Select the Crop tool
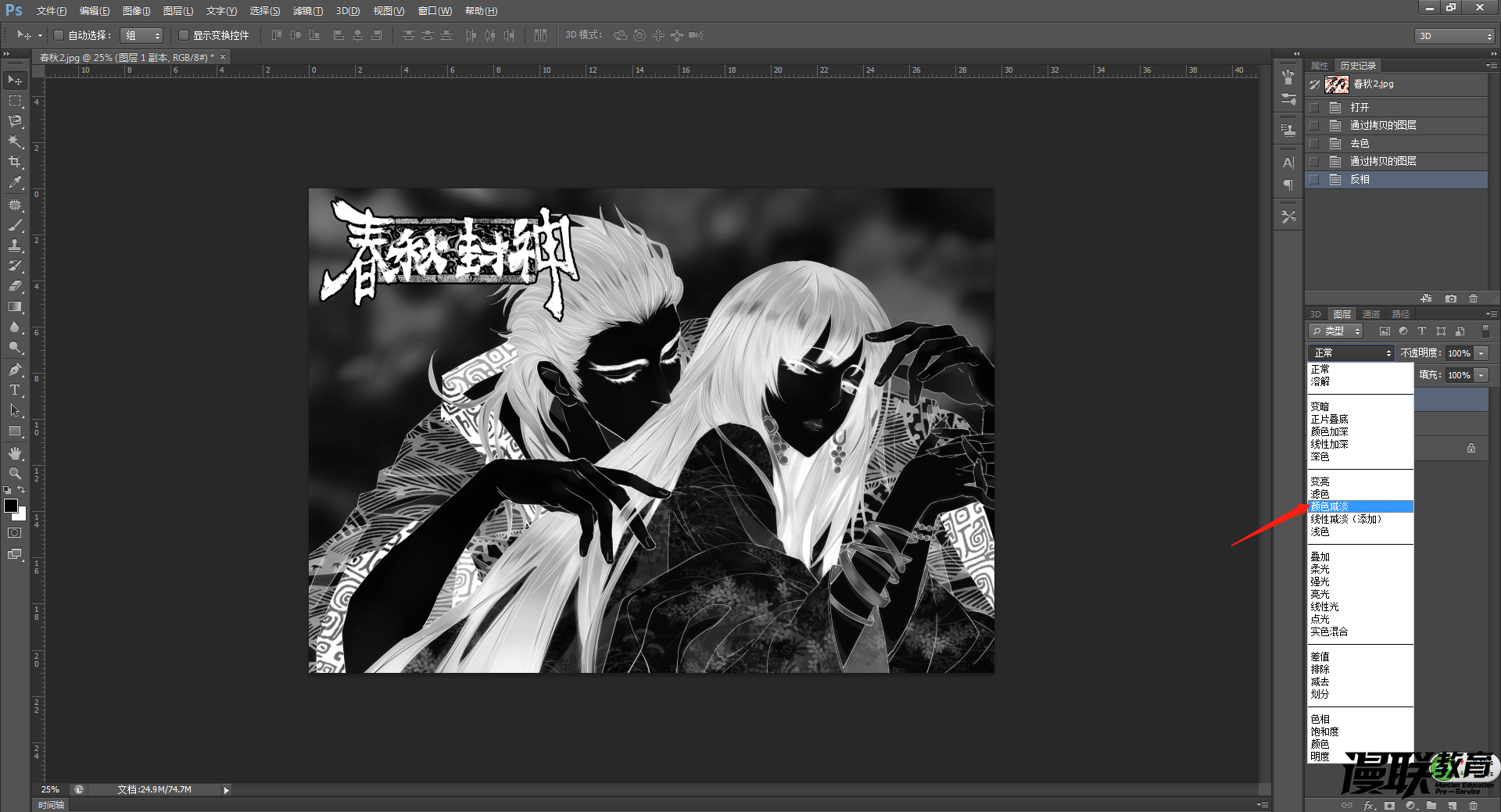 15,162
